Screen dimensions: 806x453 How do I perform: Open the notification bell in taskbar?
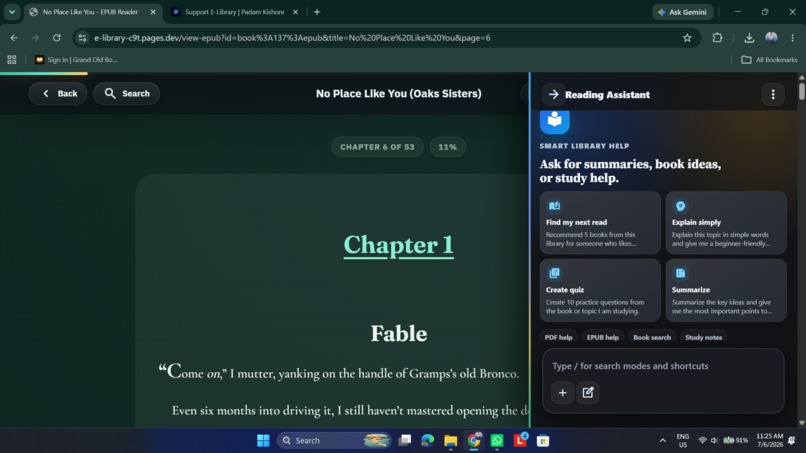pos(792,441)
